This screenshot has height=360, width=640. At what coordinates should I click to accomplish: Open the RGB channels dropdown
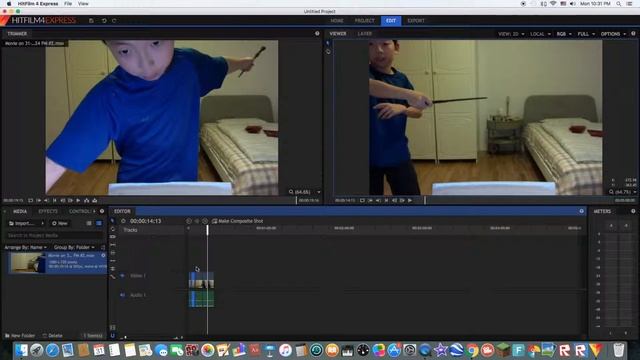point(564,34)
